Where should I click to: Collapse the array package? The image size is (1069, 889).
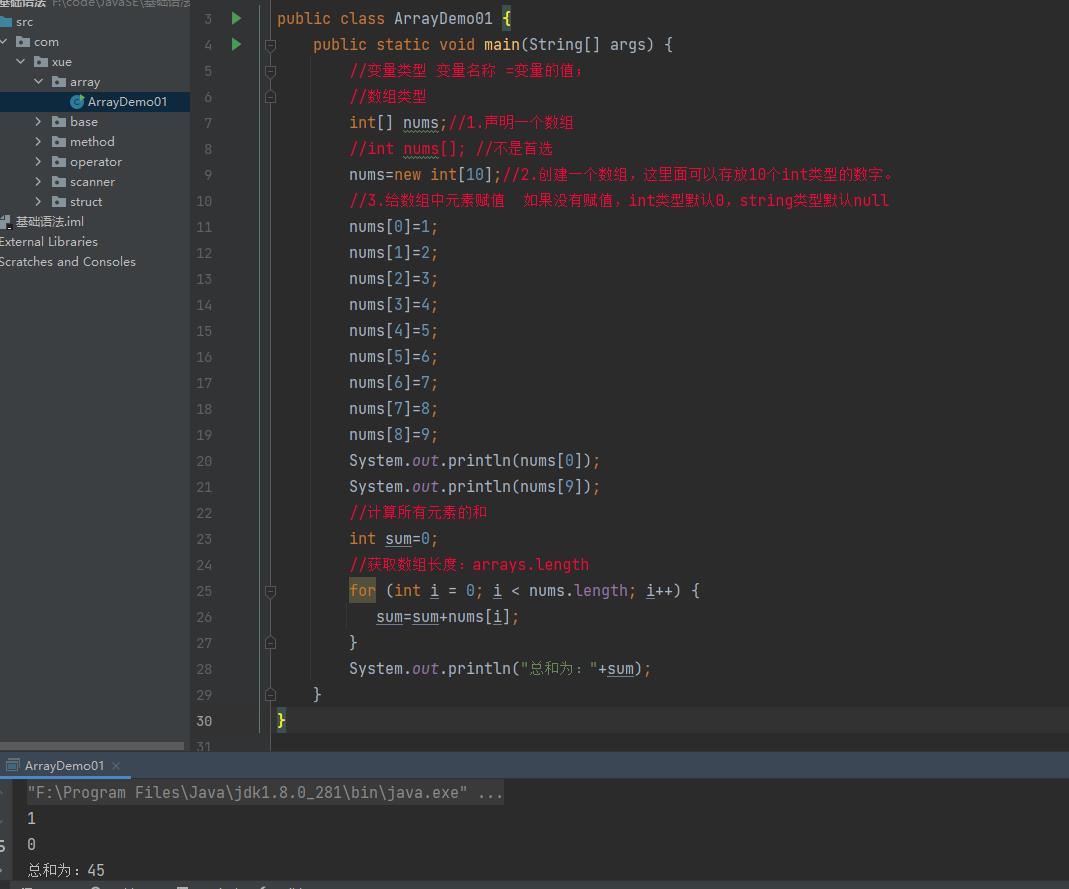[x=39, y=82]
